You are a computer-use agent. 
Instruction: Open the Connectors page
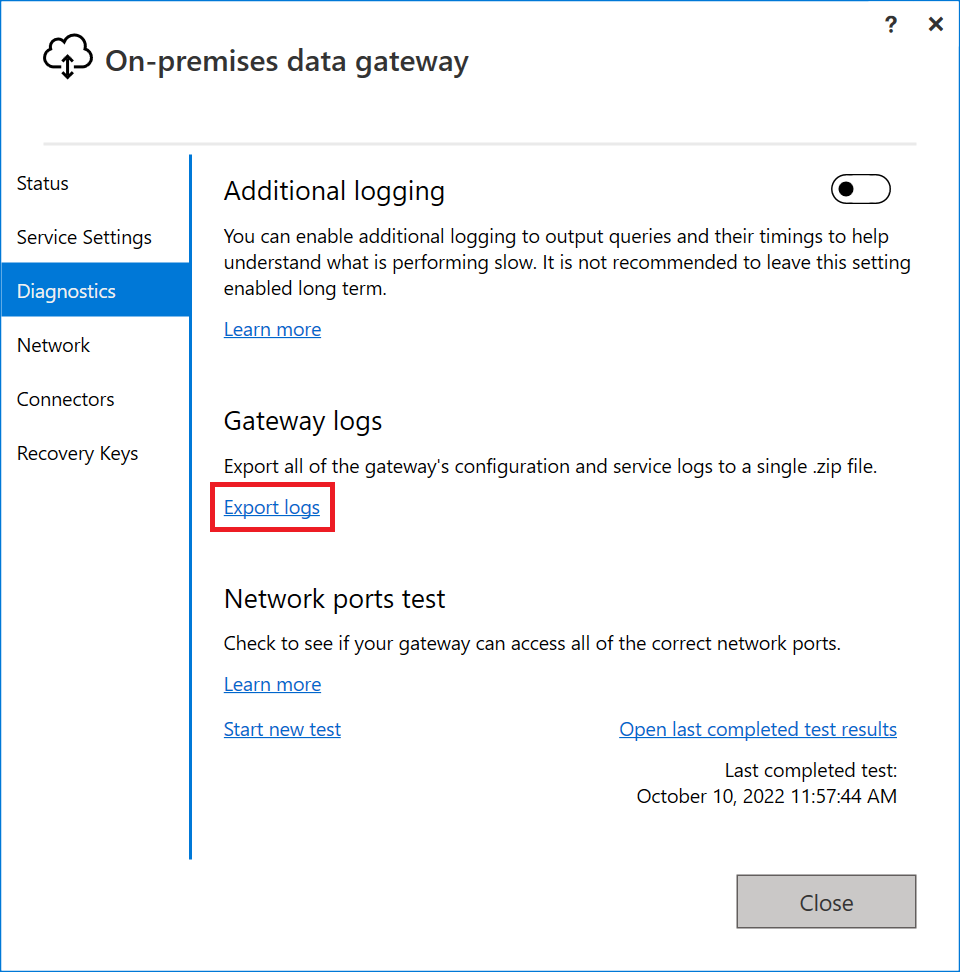[65, 399]
